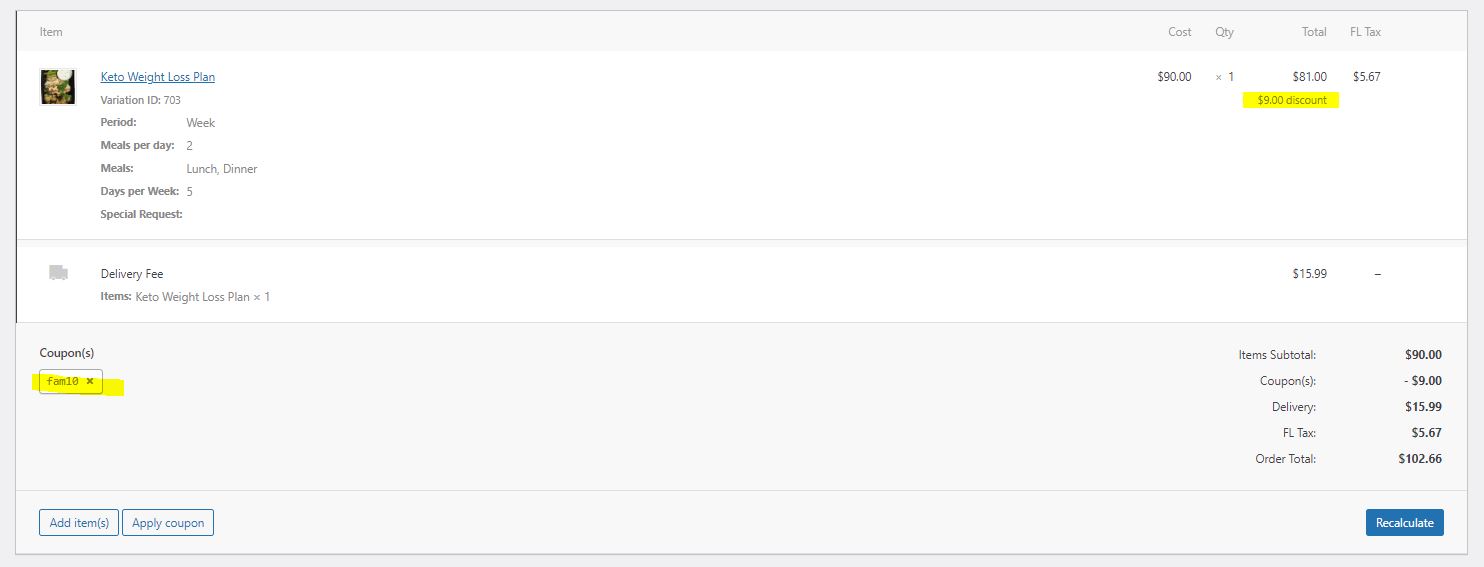Click the highlighted $9.00 discount text

coord(1292,100)
